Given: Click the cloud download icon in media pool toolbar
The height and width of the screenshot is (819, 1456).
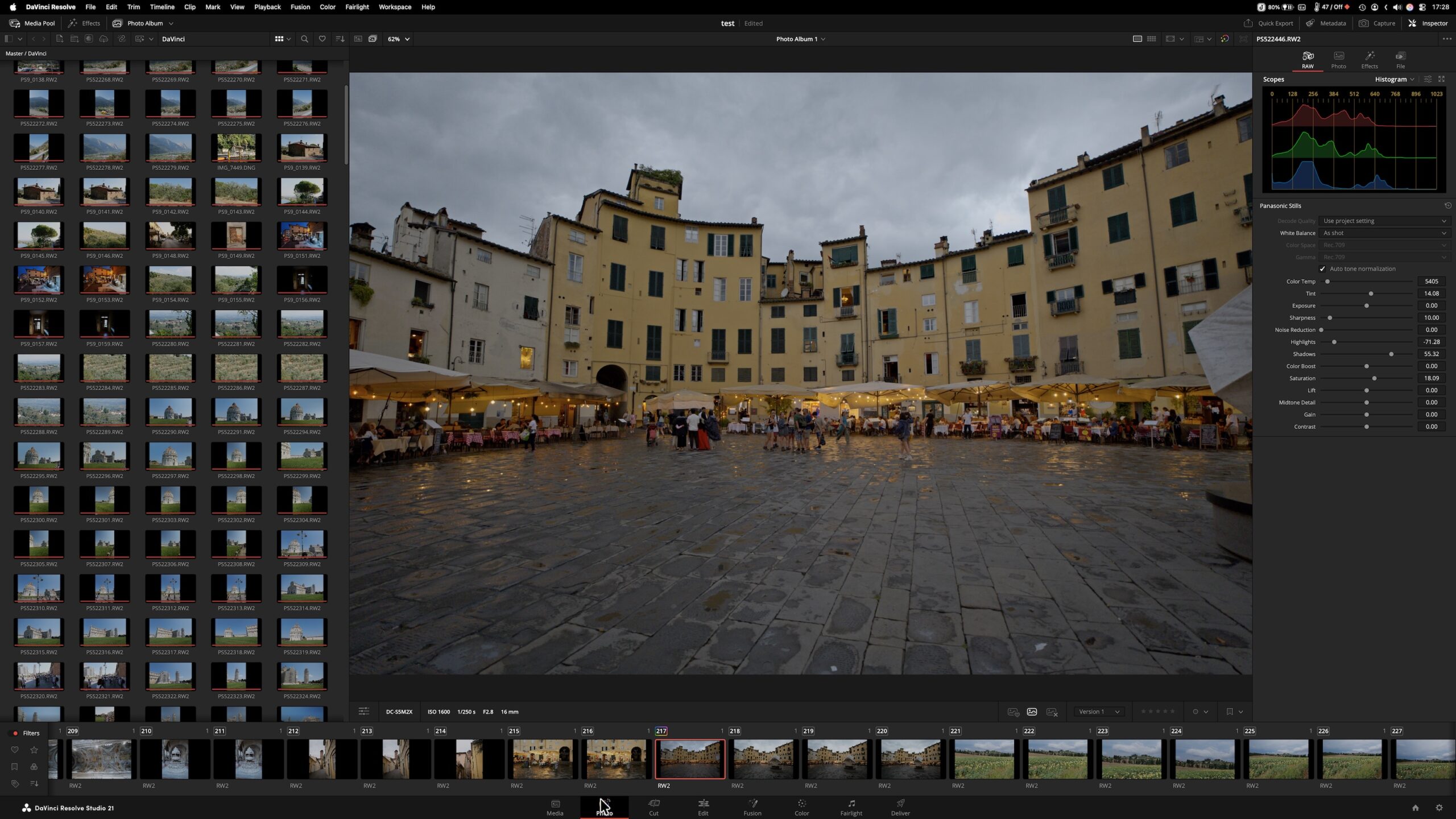Looking at the screenshot, I should pos(104,39).
